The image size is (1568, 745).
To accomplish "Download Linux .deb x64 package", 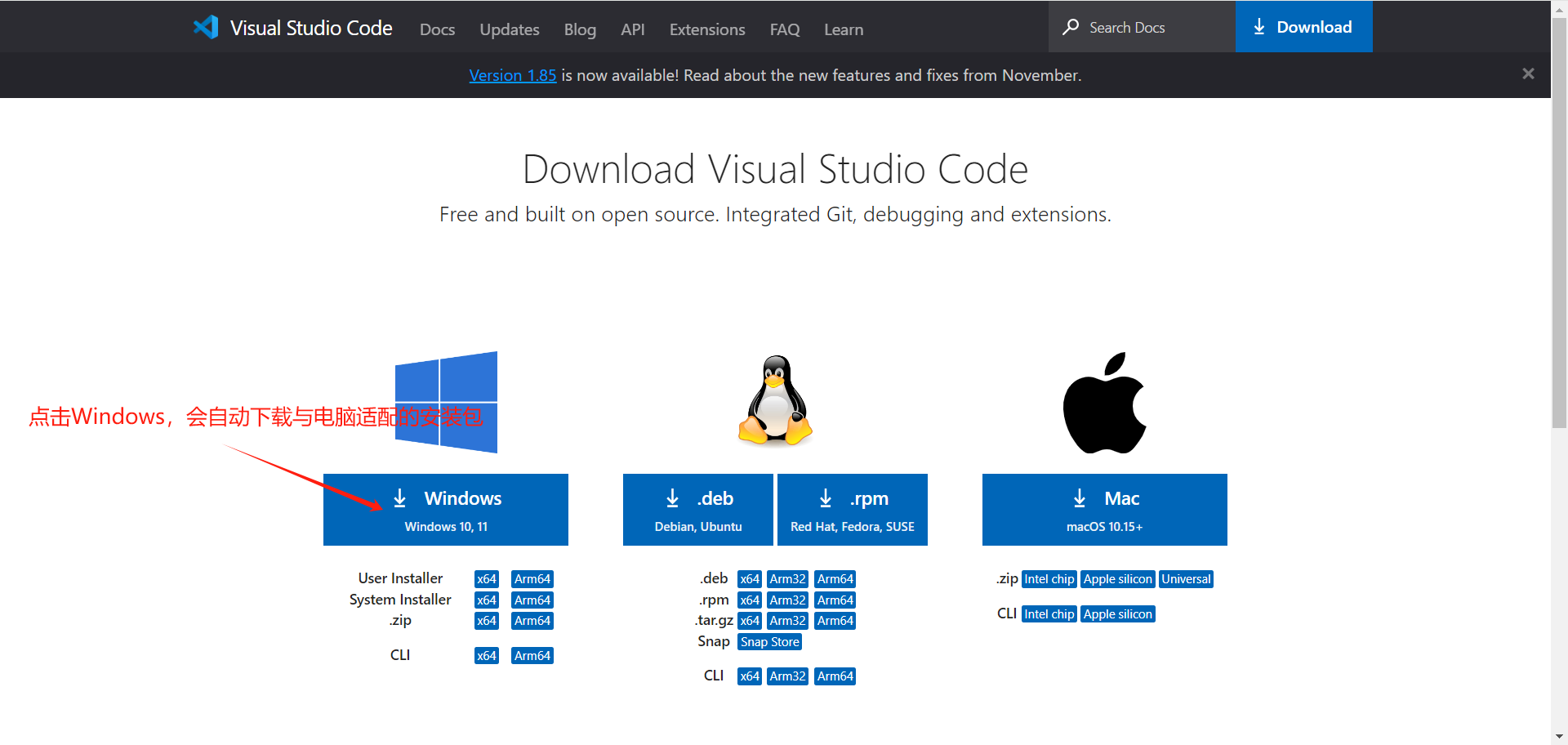I will (750, 579).
